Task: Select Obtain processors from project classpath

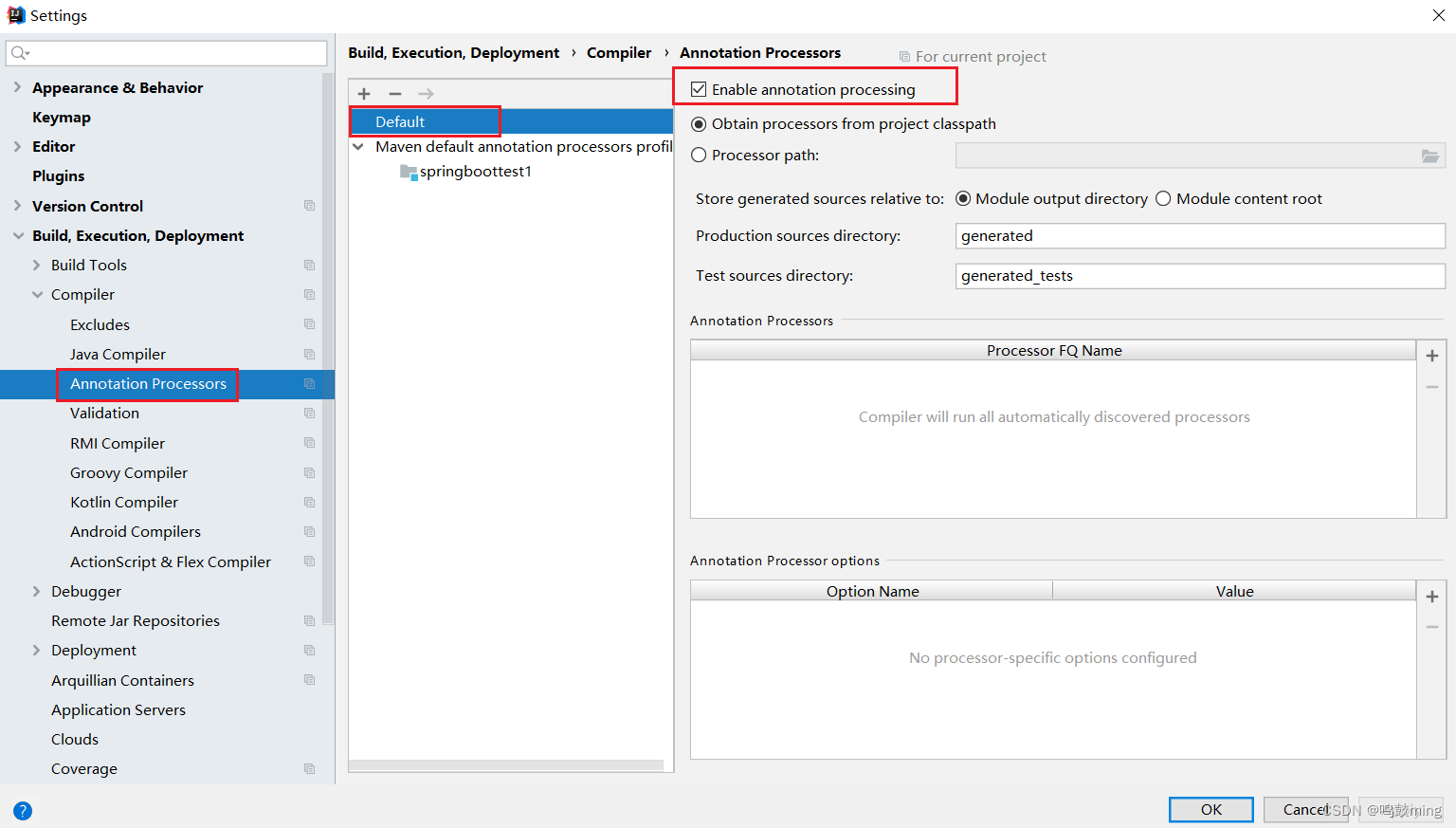Action: click(699, 124)
